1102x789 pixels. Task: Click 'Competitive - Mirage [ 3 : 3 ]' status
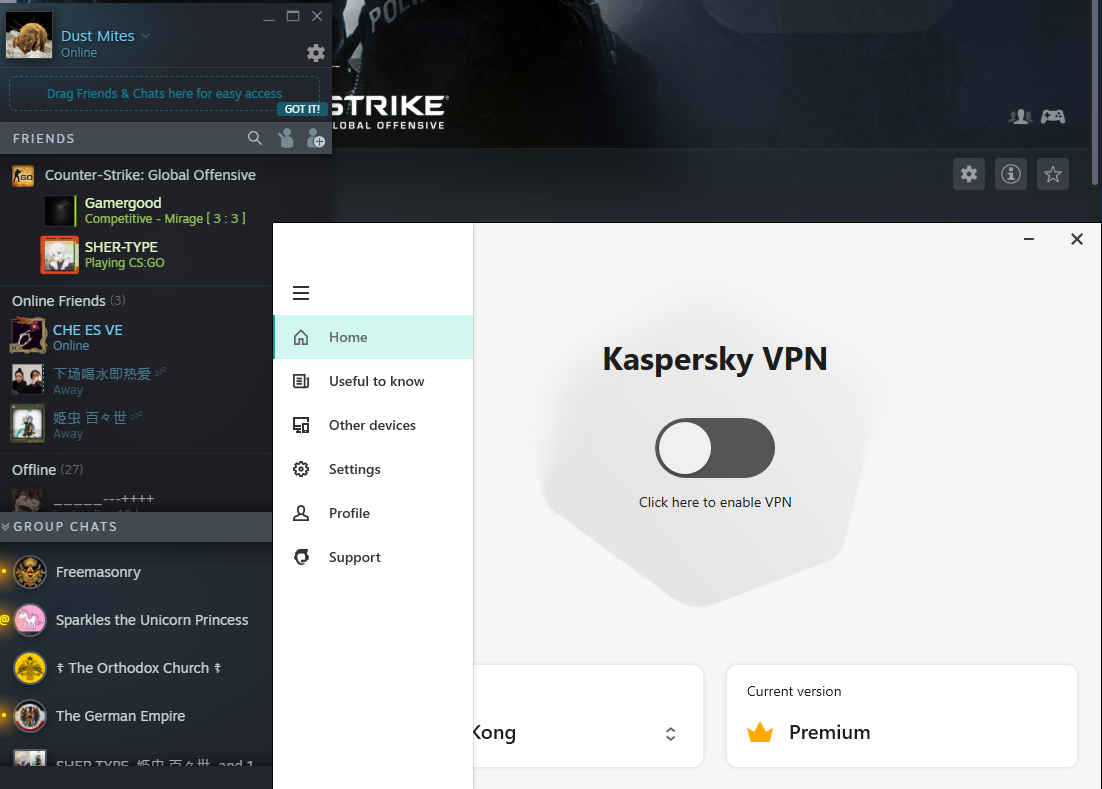[165, 219]
